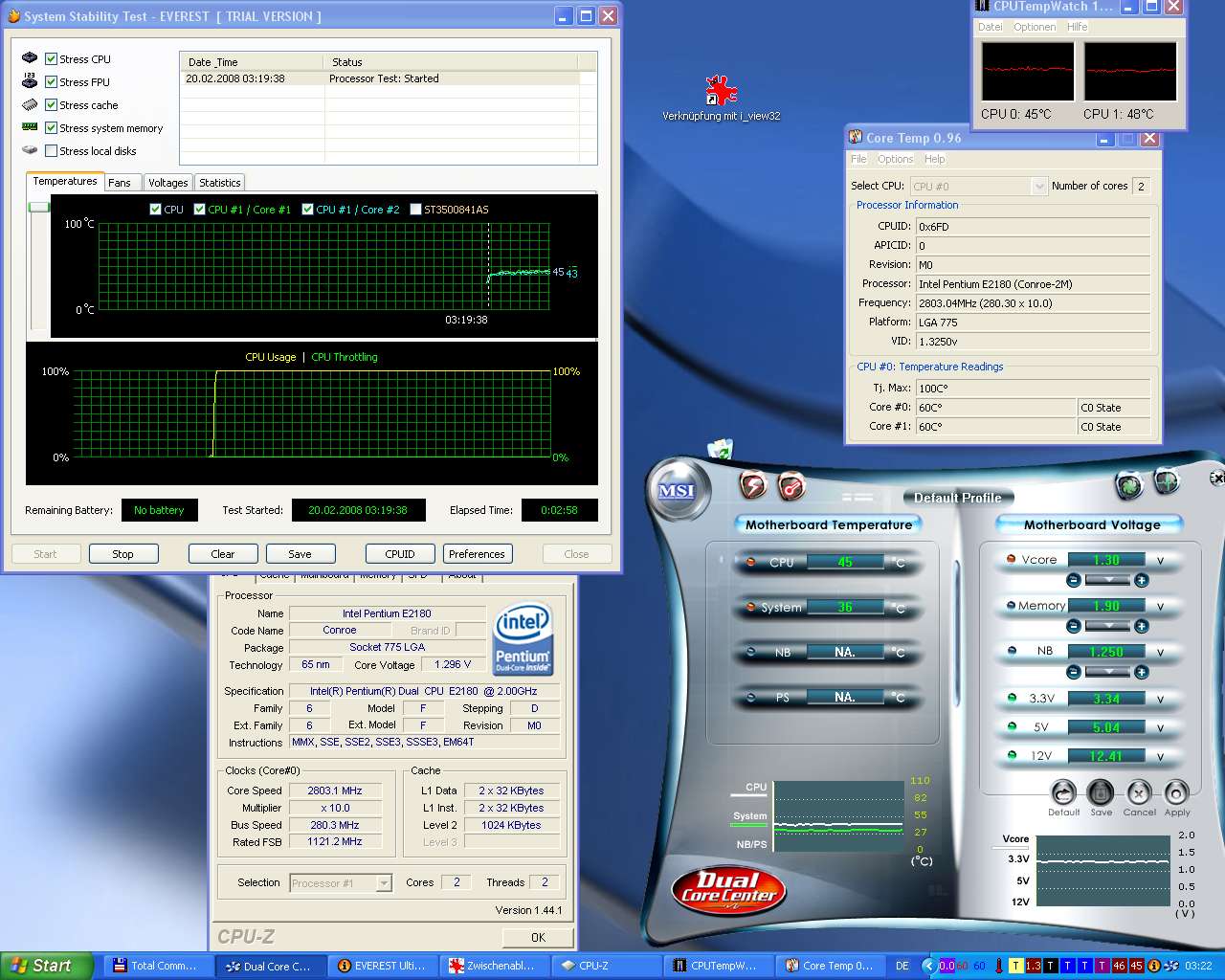Click the Save round lock button in Dual Core Center
The width and height of the screenshot is (1225, 980).
point(1101,792)
